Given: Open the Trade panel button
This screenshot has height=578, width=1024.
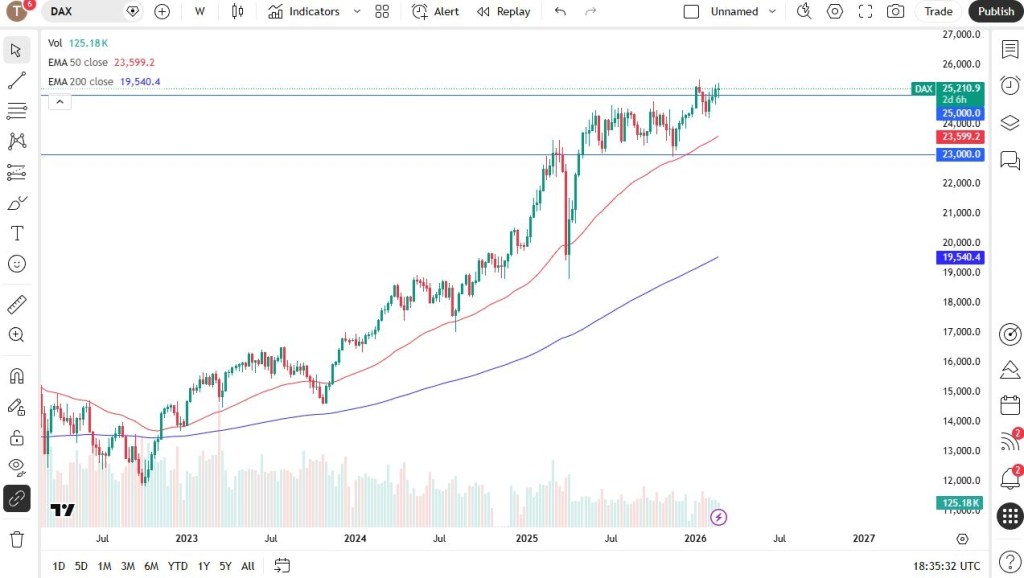Looking at the screenshot, I should [938, 12].
